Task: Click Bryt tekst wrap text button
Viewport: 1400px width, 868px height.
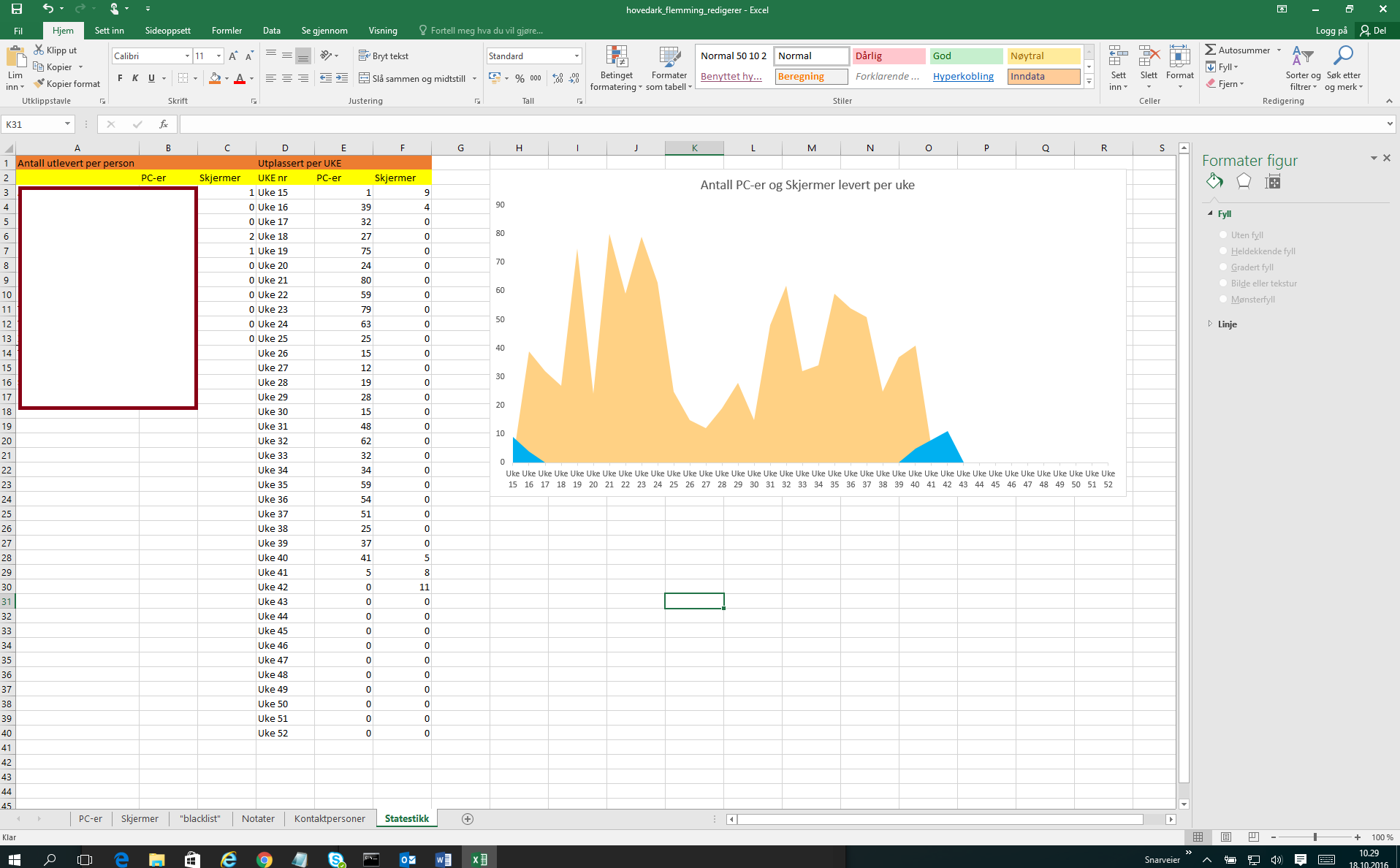Action: pos(384,56)
